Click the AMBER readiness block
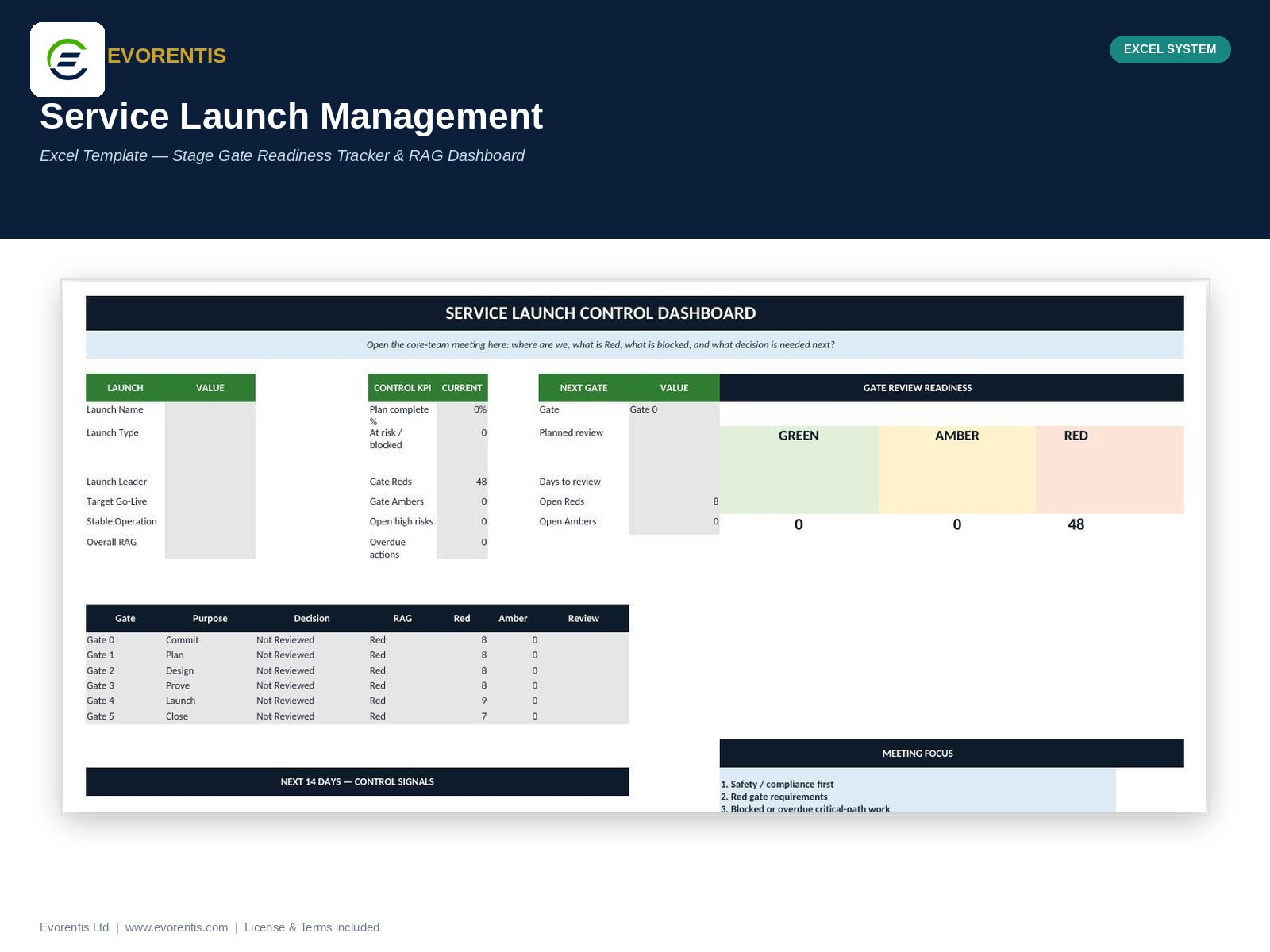 [x=957, y=470]
